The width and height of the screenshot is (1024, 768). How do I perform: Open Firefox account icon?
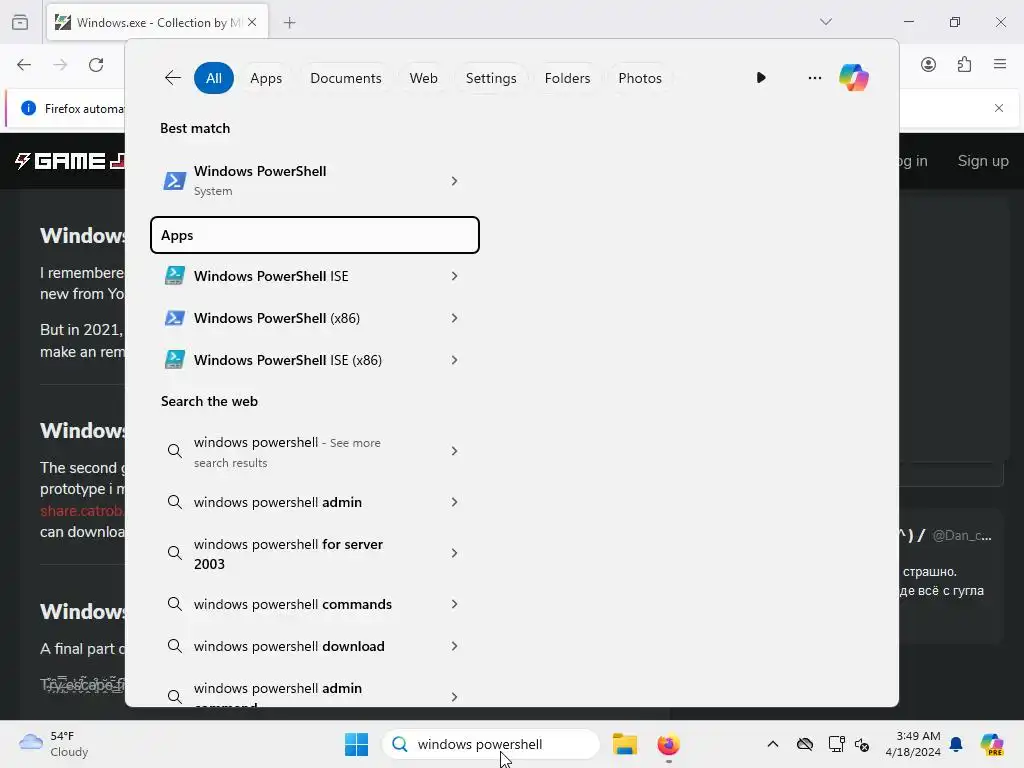click(928, 65)
